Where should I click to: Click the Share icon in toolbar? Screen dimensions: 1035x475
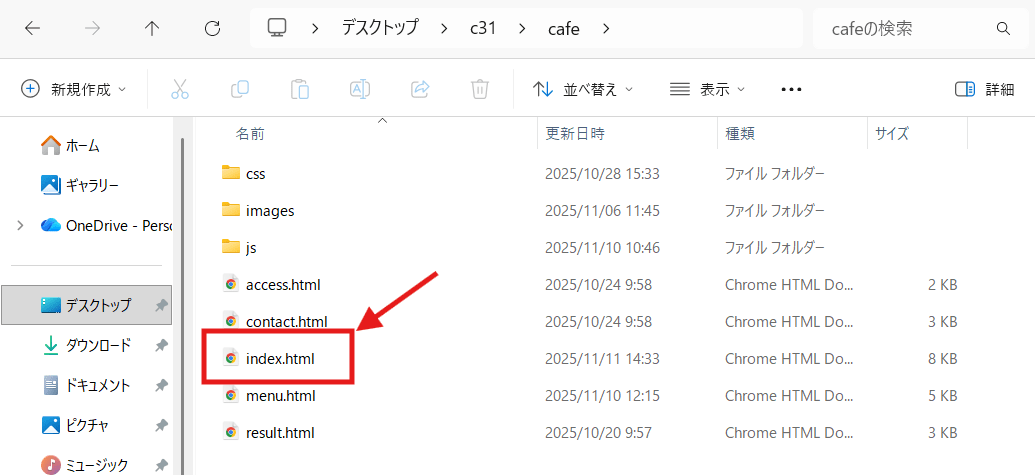tap(420, 89)
